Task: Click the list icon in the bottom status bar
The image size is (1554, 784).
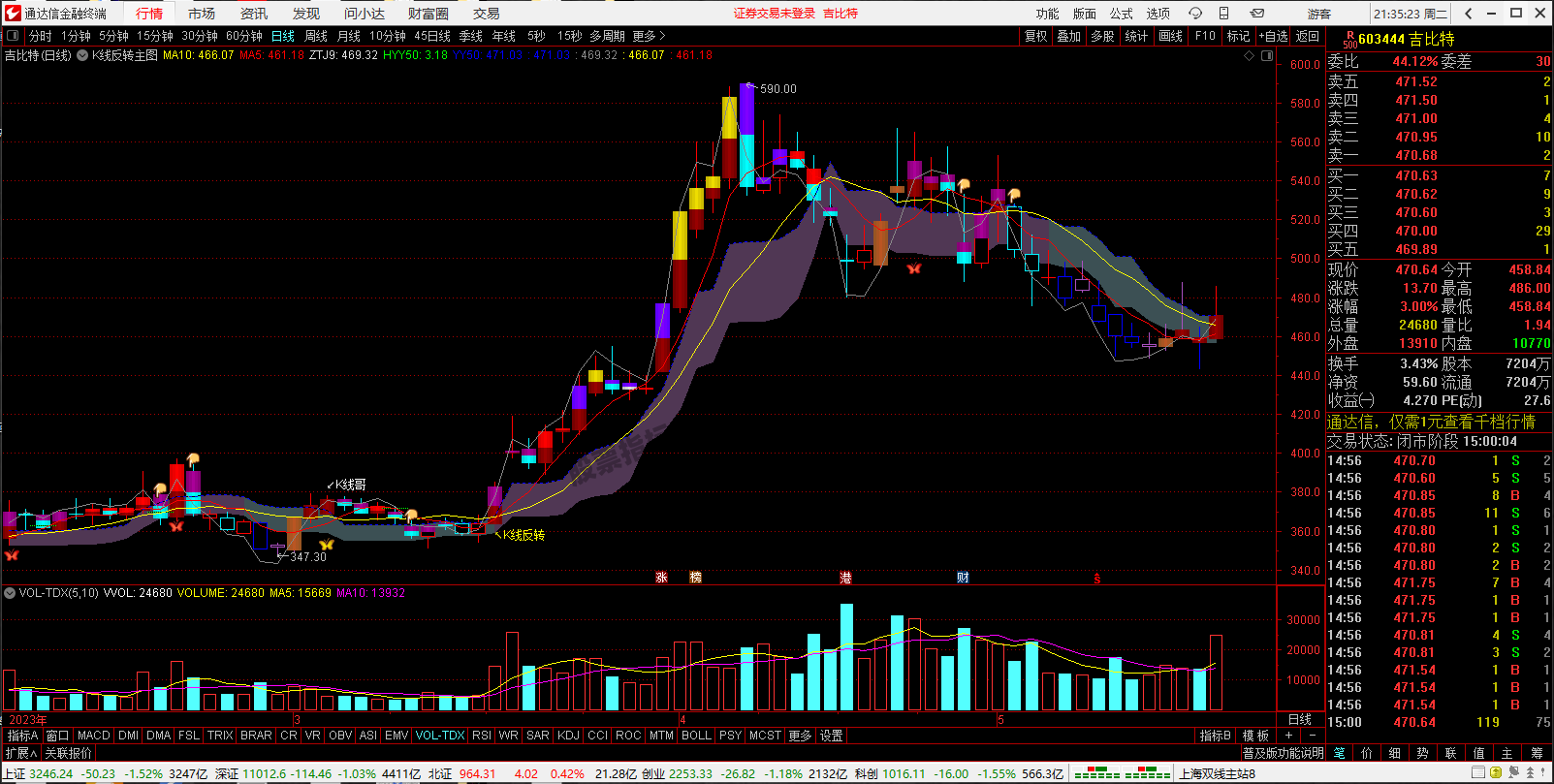Action: point(1478,773)
